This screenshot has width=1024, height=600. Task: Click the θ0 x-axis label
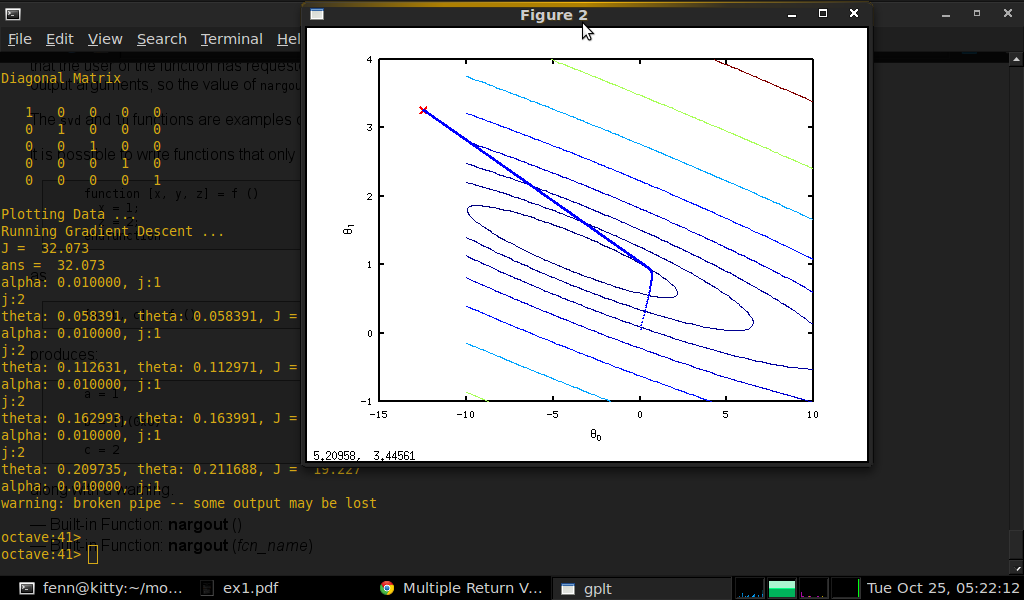(596, 435)
